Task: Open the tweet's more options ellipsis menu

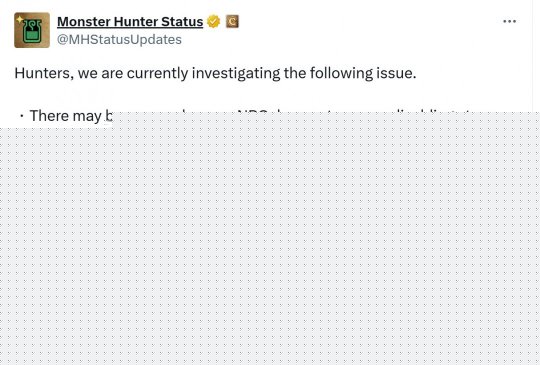Action: [509, 21]
